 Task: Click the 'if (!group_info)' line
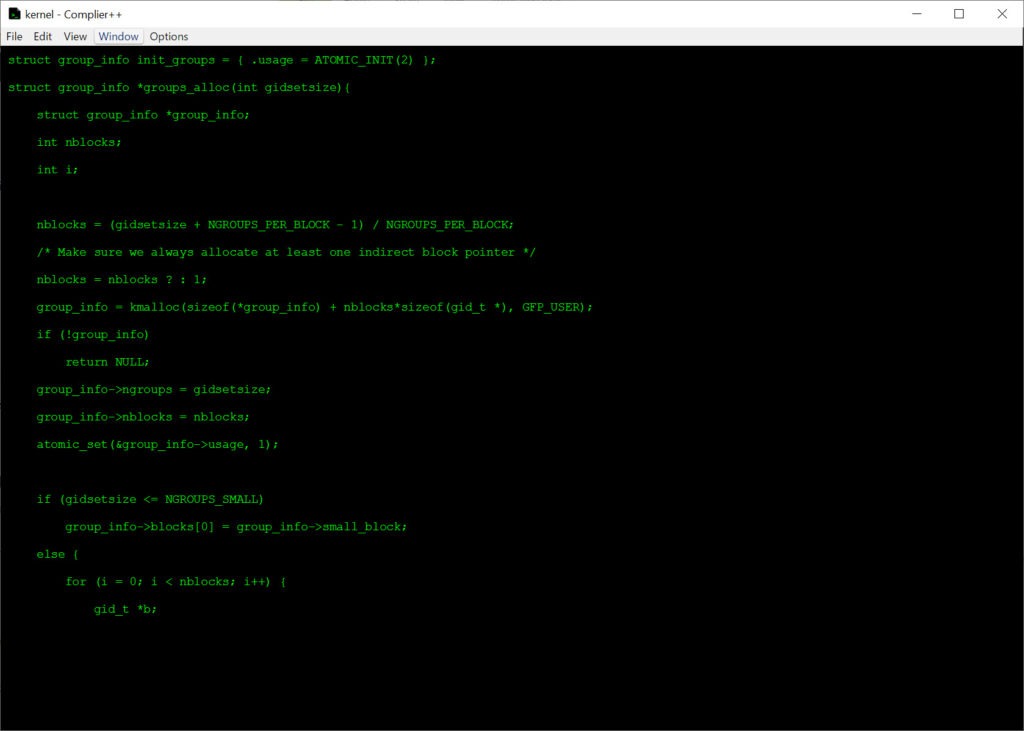(93, 334)
